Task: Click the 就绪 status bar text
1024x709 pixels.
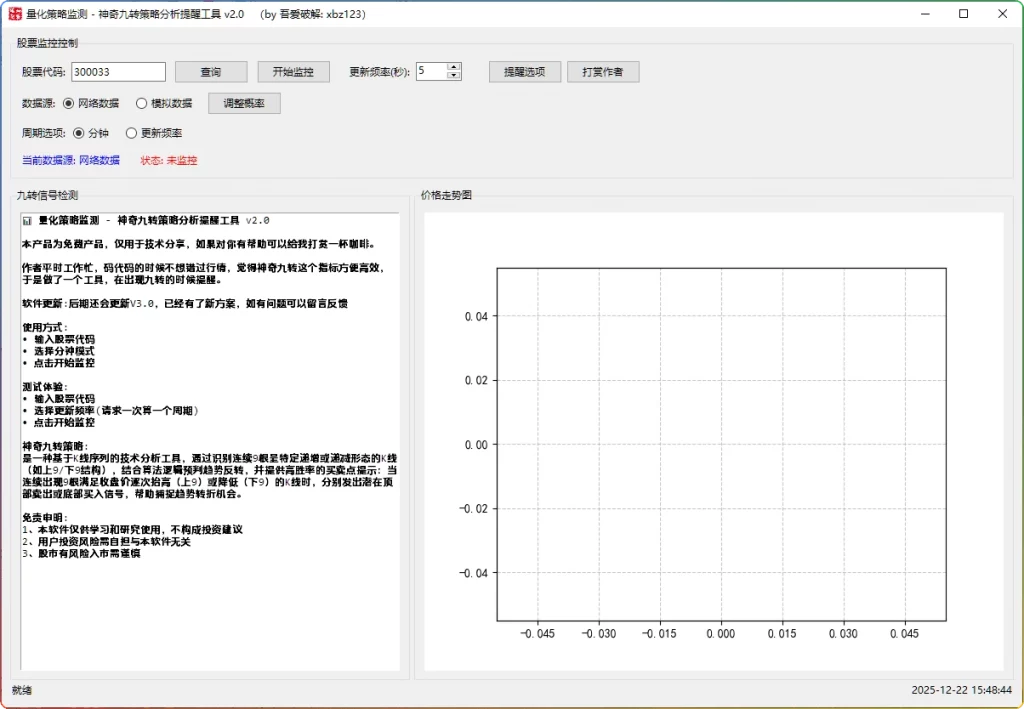Action: pyautogui.click(x=21, y=690)
